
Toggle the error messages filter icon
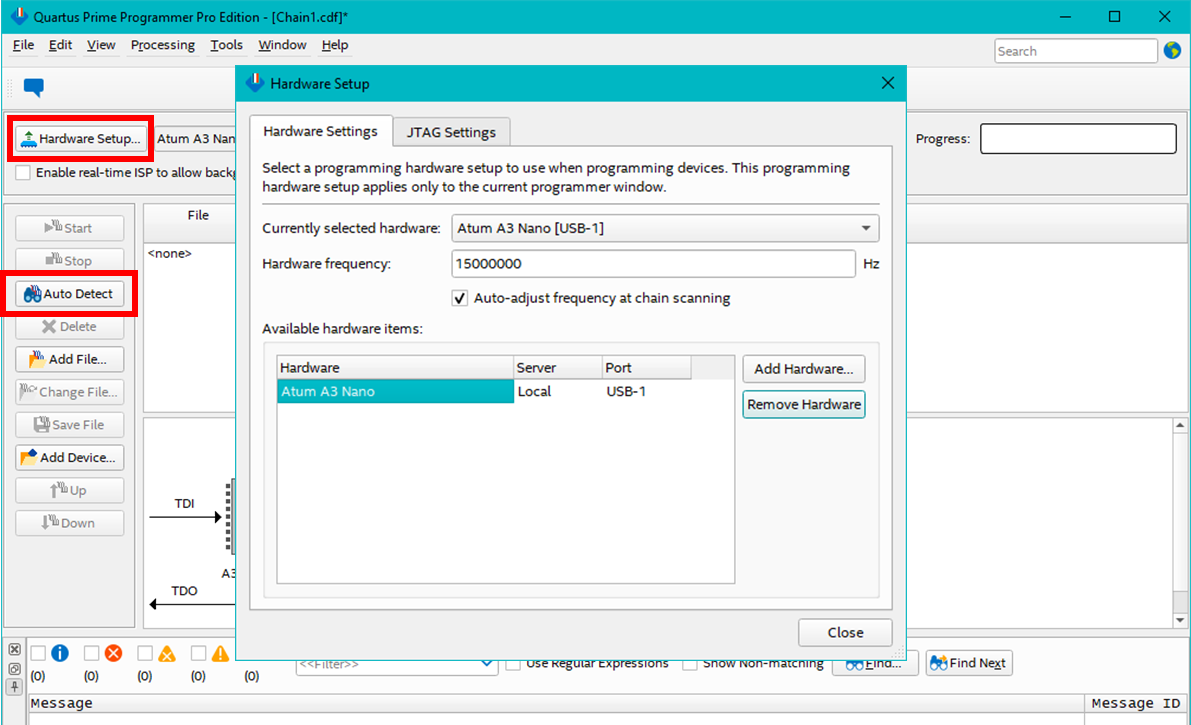113,654
